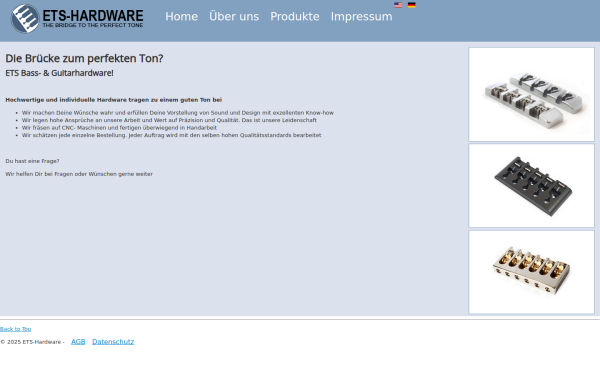
Task: Click text 'Du hast eine Frage?'
Action: (x=33, y=161)
